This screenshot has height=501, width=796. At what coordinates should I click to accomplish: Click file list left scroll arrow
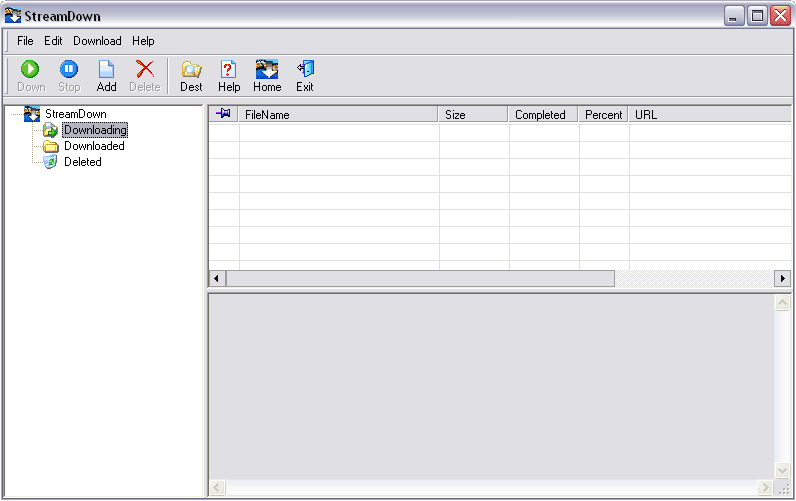pos(217,278)
